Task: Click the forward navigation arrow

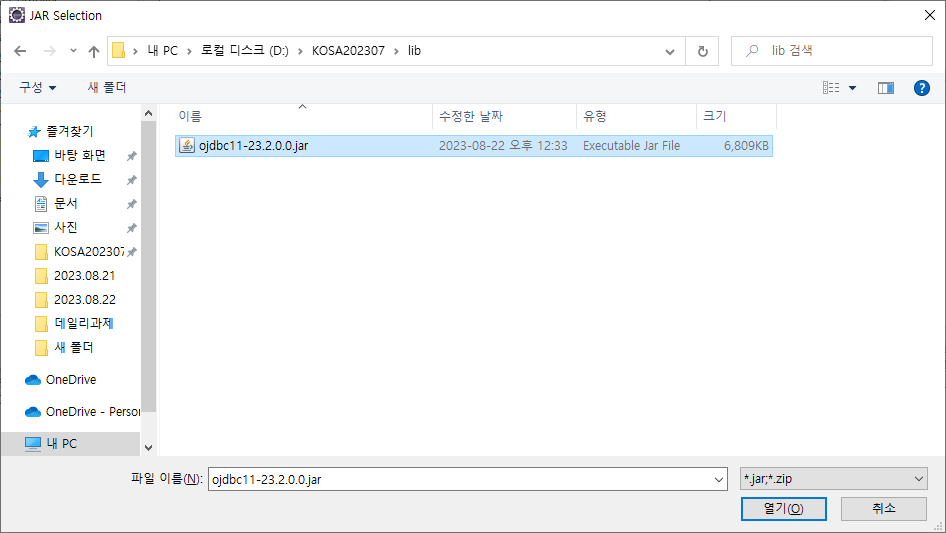Action: coord(49,51)
